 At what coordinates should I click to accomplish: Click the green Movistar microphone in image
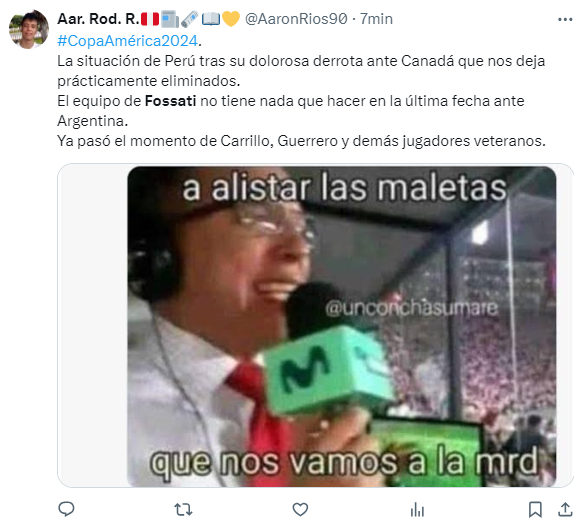[328, 370]
